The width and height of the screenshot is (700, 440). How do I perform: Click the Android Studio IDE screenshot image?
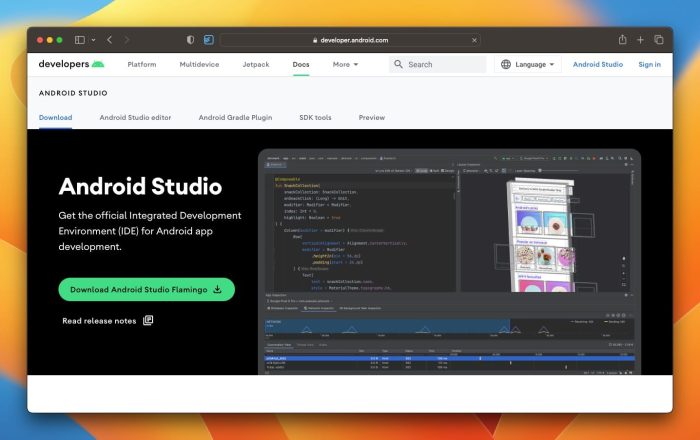(x=450, y=262)
